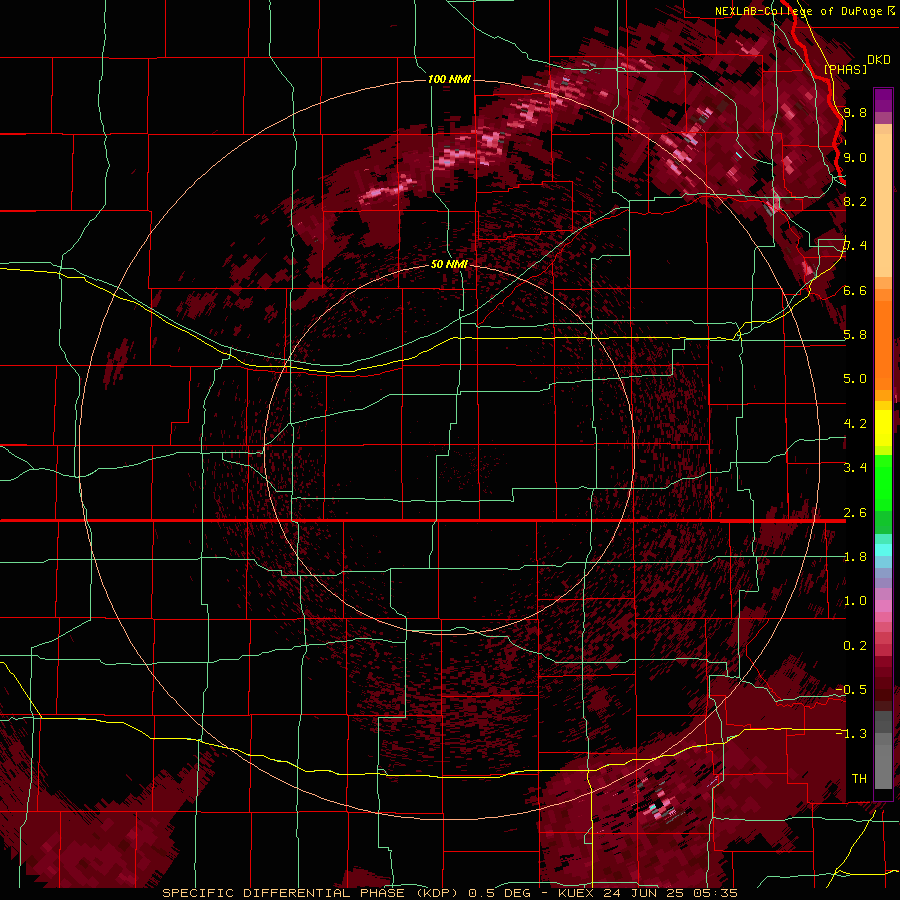Click the TH threshold label on the scale
Viewport: 900px width, 900px height.
tap(859, 779)
